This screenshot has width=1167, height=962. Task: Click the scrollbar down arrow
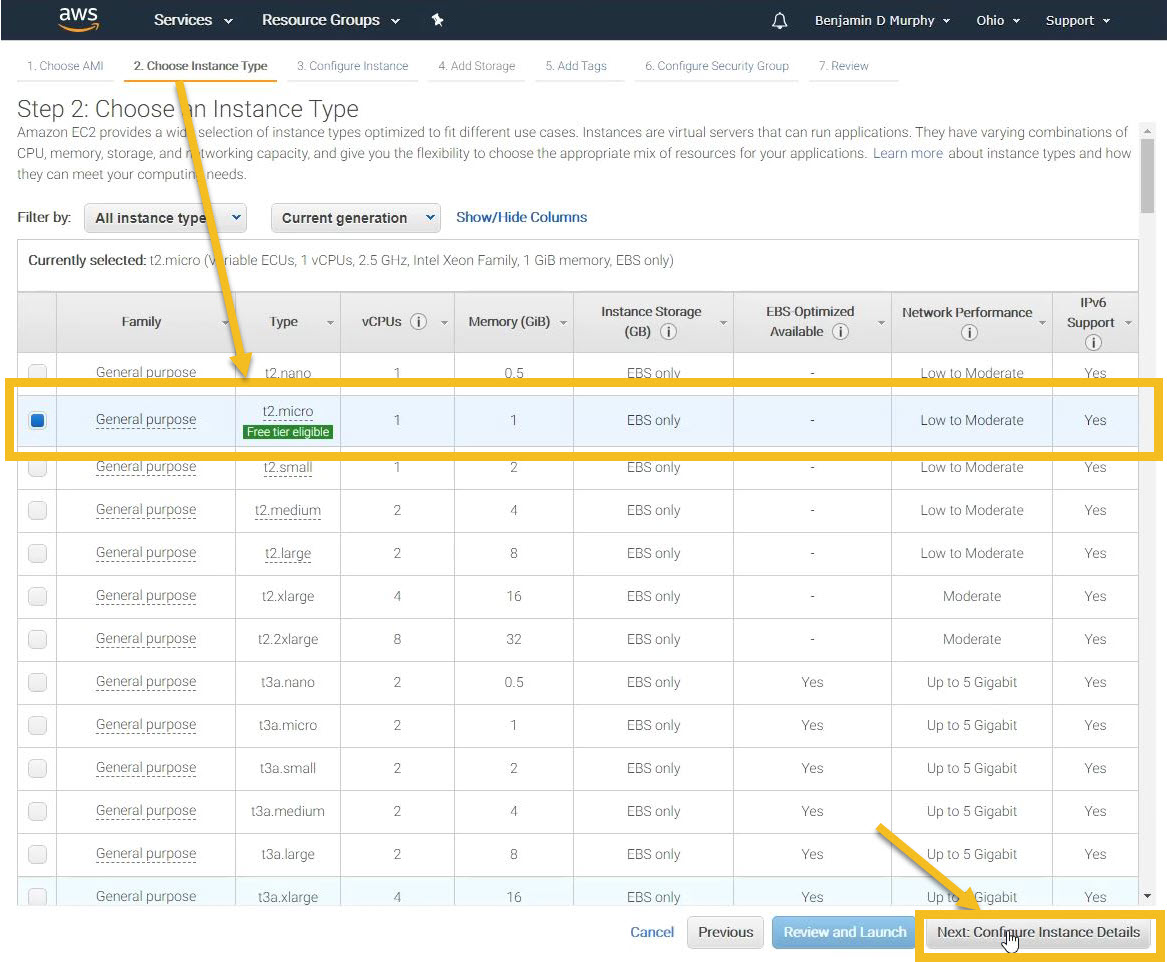(1147, 896)
